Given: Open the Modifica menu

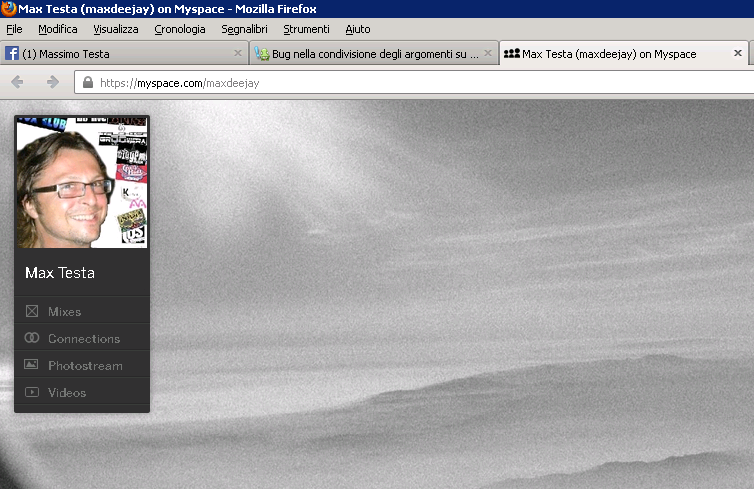Looking at the screenshot, I should pos(58,29).
